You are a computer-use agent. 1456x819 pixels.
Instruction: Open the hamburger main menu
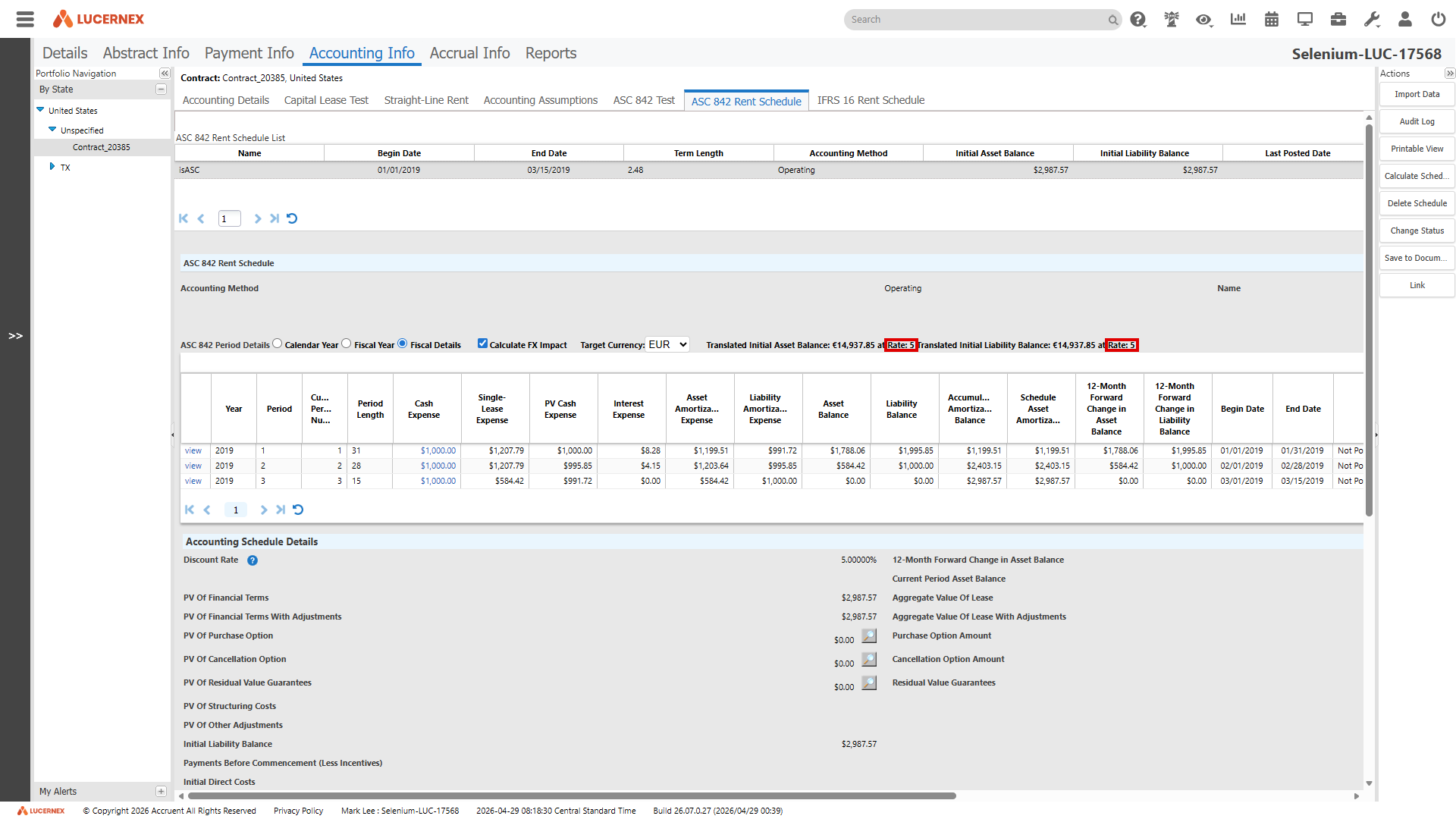(25, 19)
